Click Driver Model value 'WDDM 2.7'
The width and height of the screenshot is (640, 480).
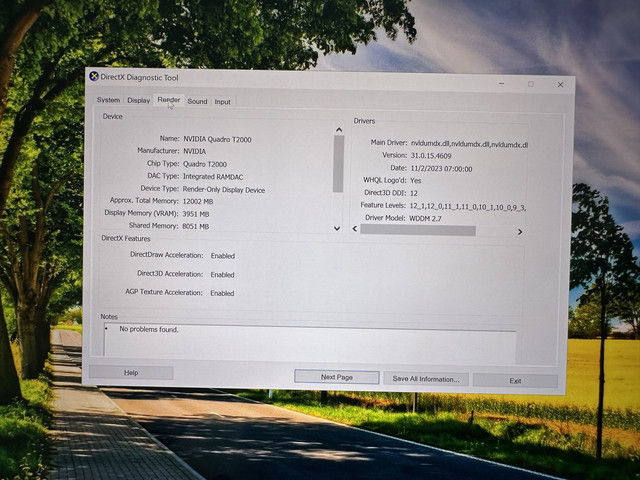425,218
